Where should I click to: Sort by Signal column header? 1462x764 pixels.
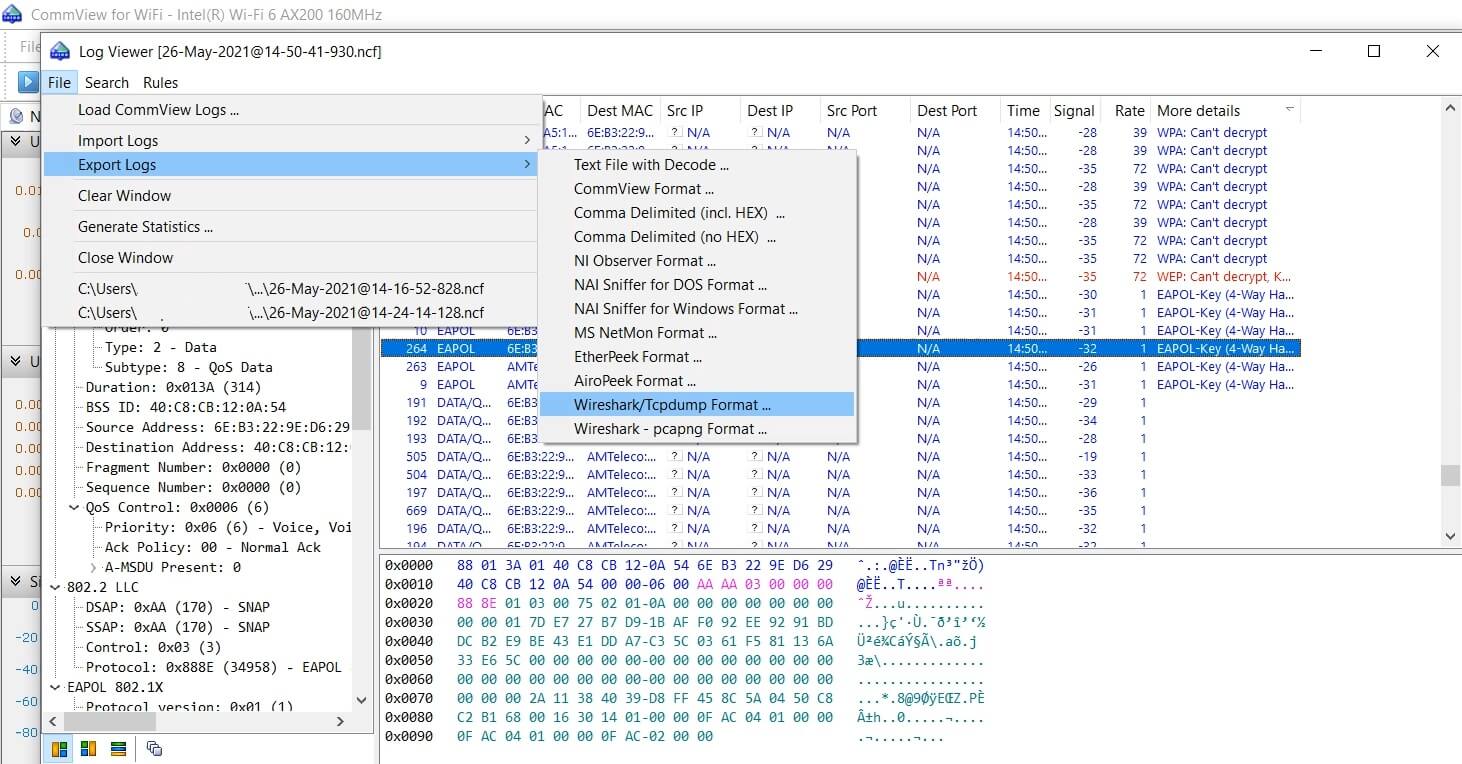point(1074,111)
